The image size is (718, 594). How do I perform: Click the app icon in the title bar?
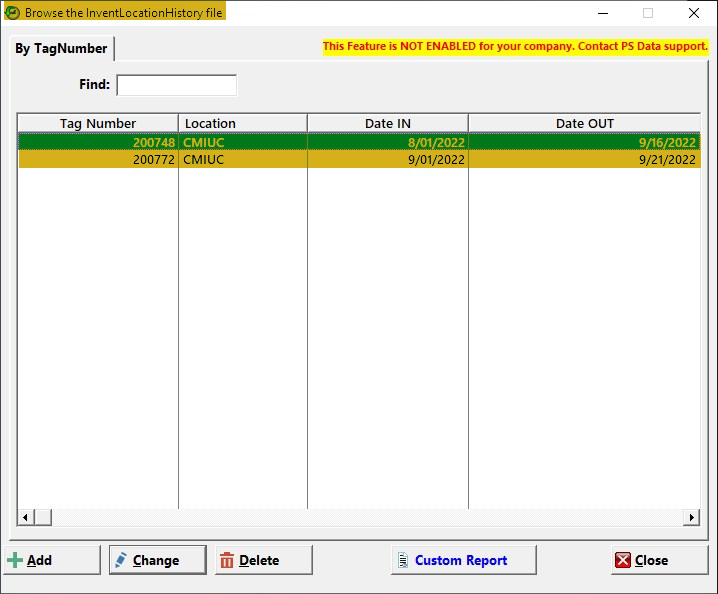pos(12,13)
